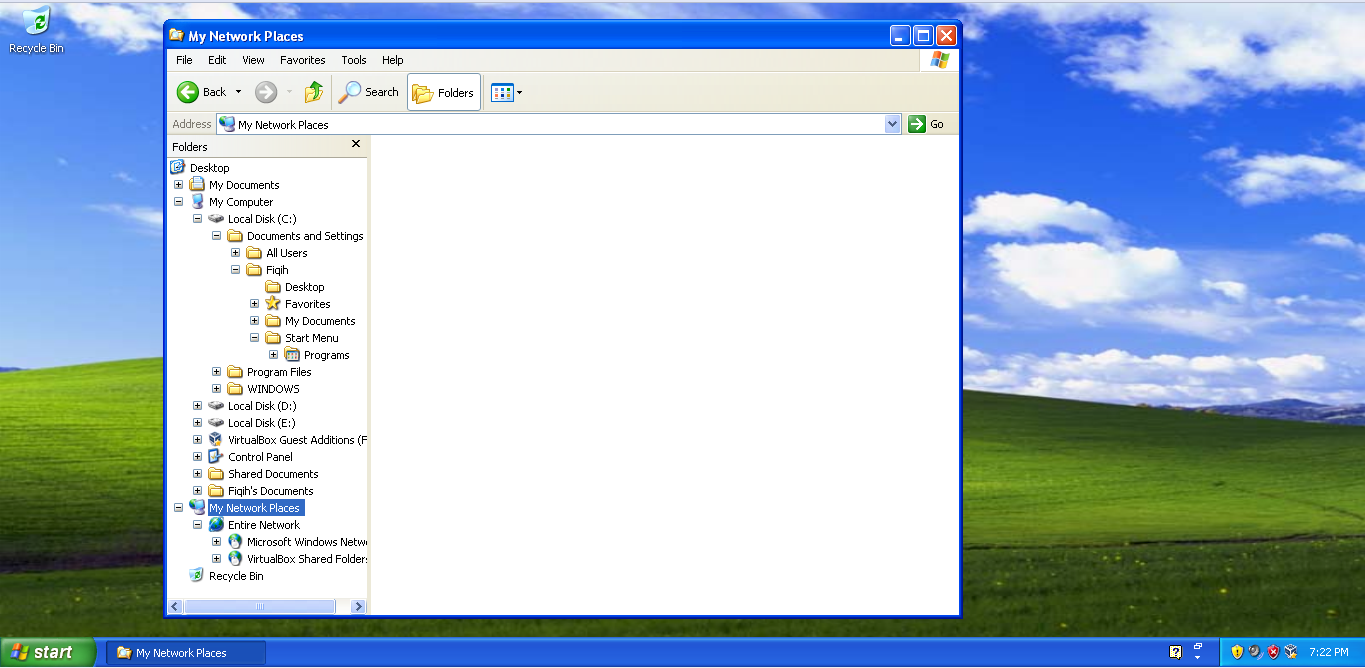Select Programs folder icon

click(292, 355)
